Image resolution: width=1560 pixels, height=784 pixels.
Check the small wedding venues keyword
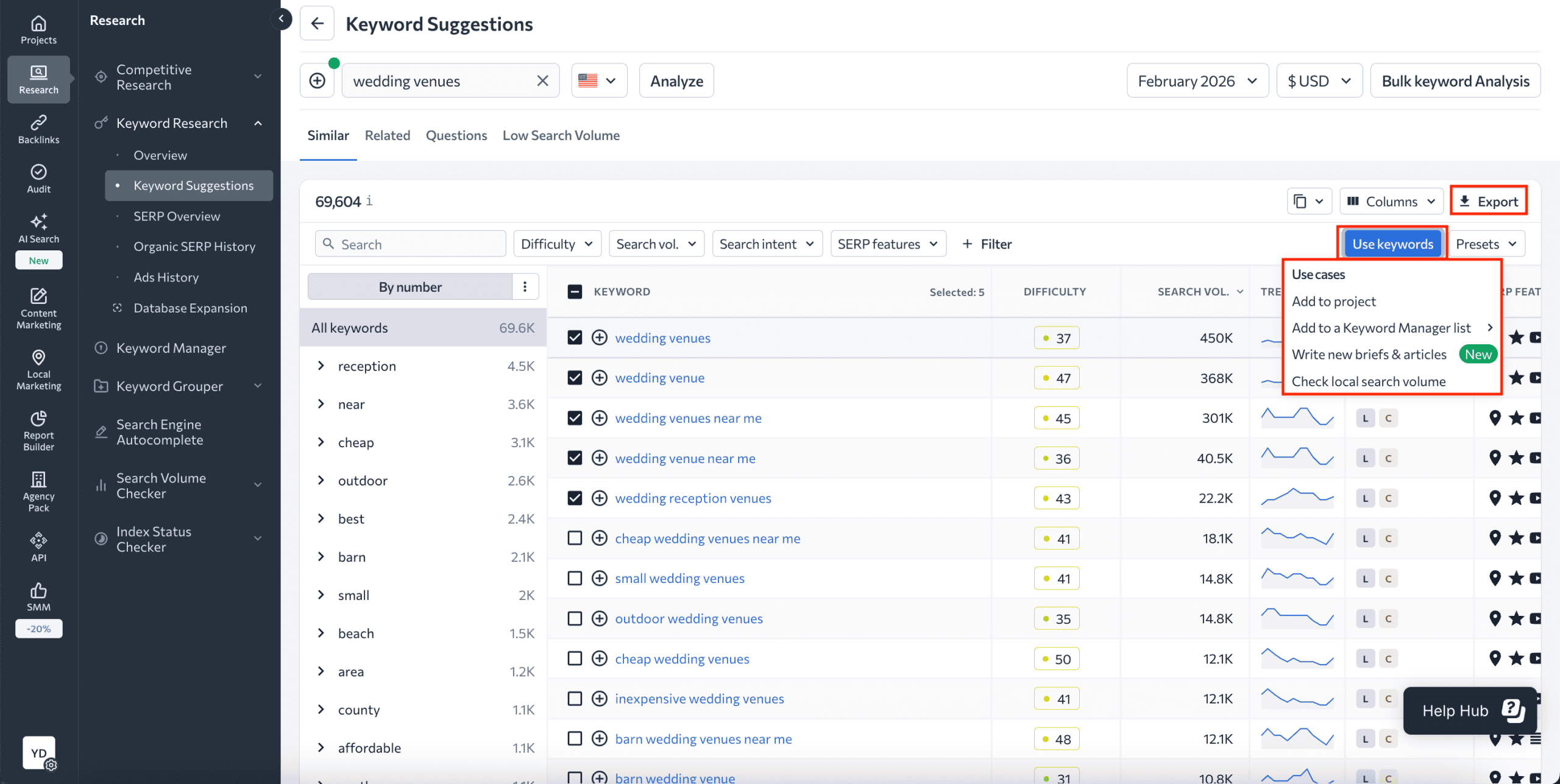(574, 577)
